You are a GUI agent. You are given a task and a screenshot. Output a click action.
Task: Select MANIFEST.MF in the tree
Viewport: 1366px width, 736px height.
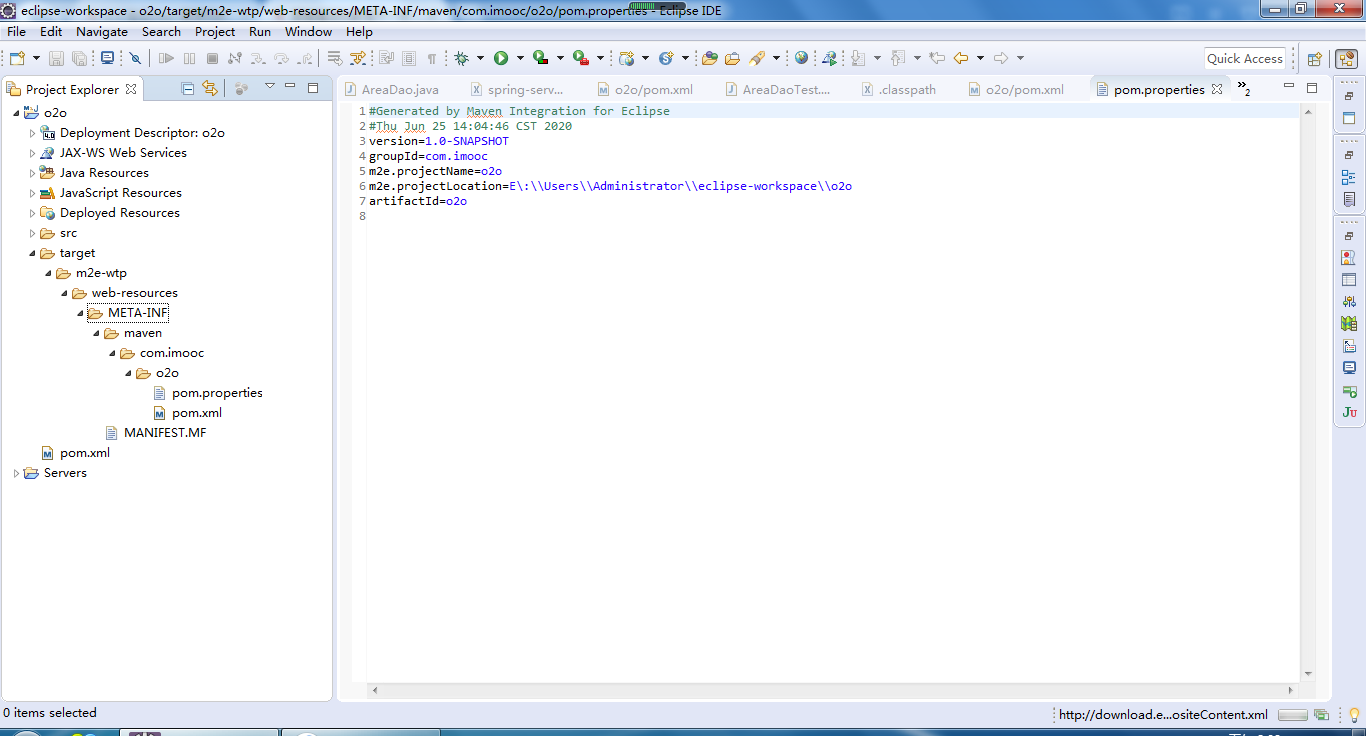coord(165,433)
